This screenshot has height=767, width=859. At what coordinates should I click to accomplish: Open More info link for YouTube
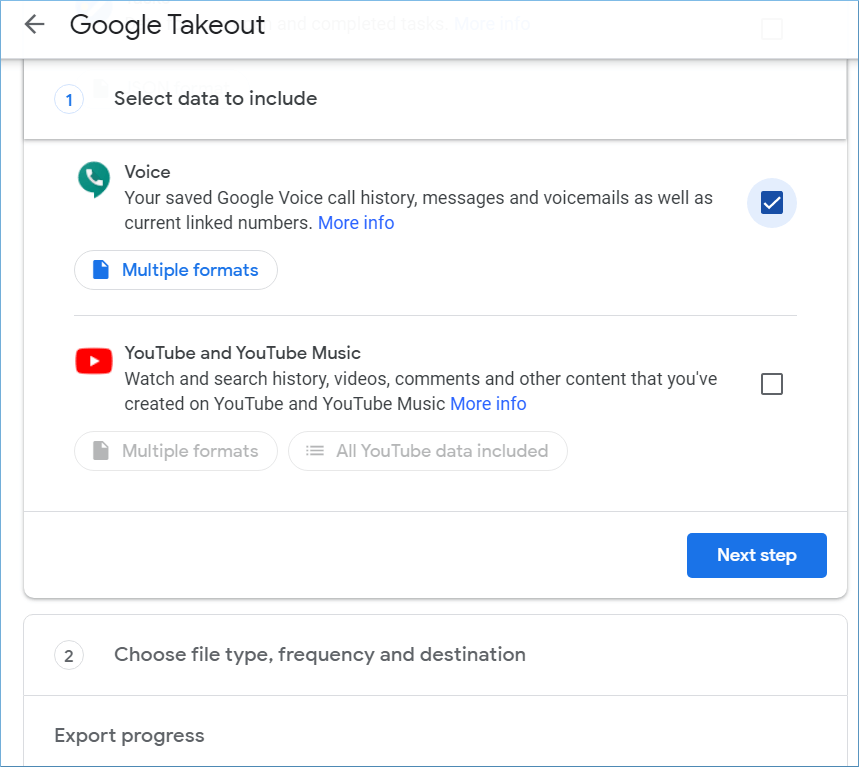point(488,404)
